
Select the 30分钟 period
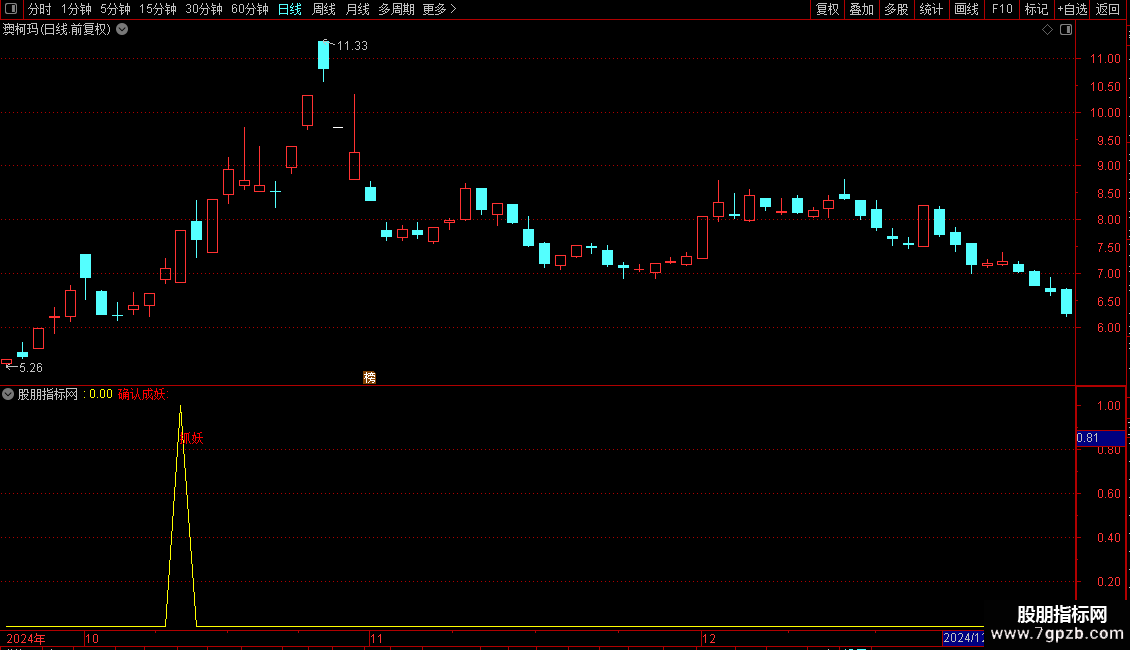click(x=204, y=9)
